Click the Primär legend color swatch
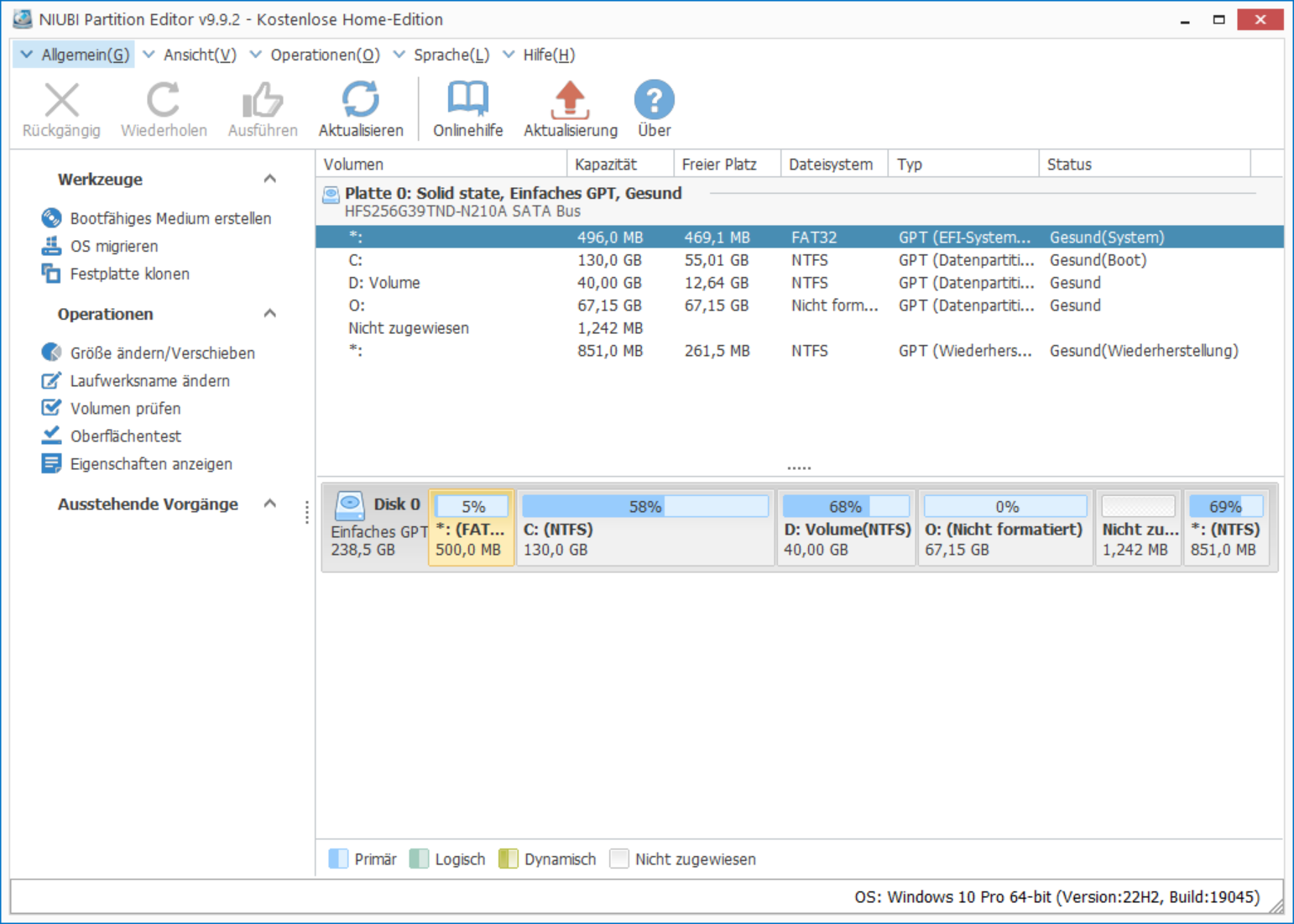 tap(338, 859)
